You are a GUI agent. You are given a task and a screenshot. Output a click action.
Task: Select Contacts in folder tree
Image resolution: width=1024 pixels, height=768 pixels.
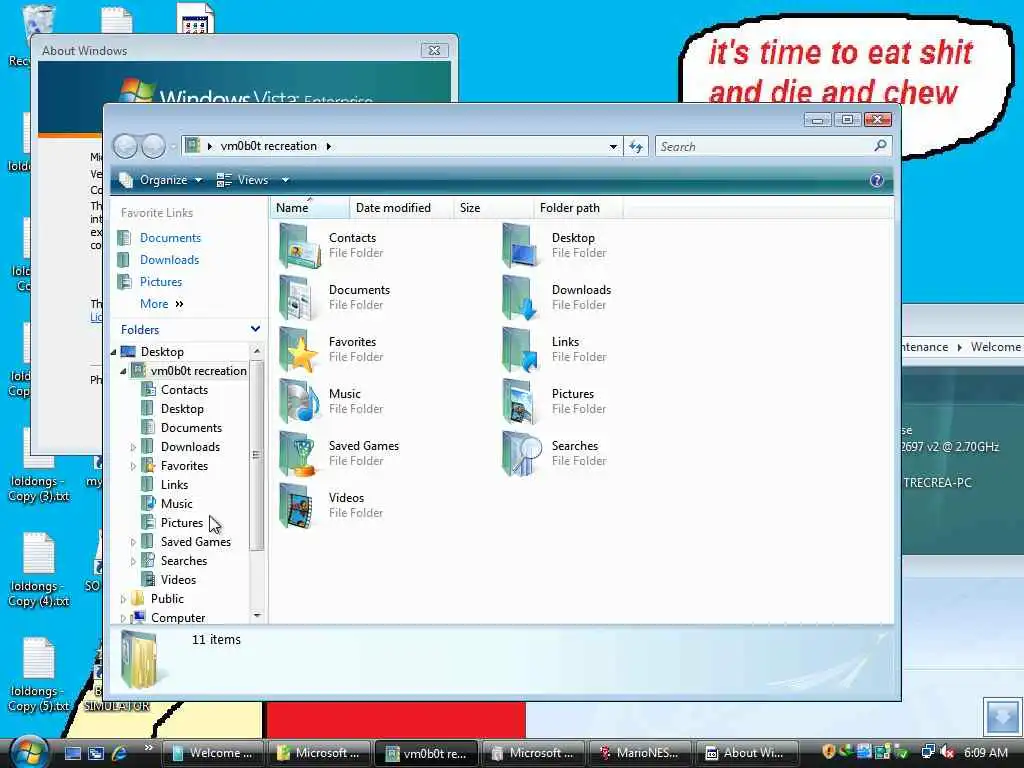pos(184,390)
